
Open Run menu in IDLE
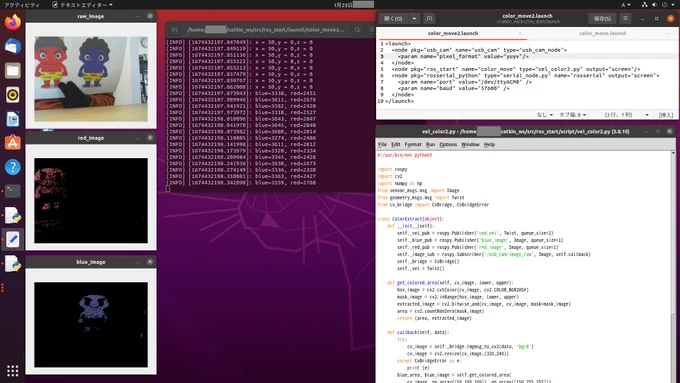[430, 144]
